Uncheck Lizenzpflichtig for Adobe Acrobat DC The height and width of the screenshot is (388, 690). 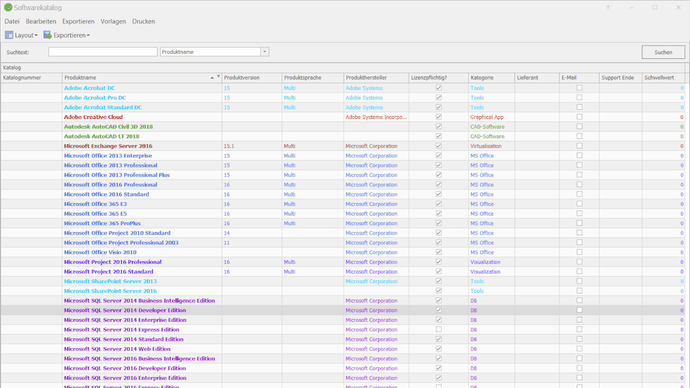[439, 88]
